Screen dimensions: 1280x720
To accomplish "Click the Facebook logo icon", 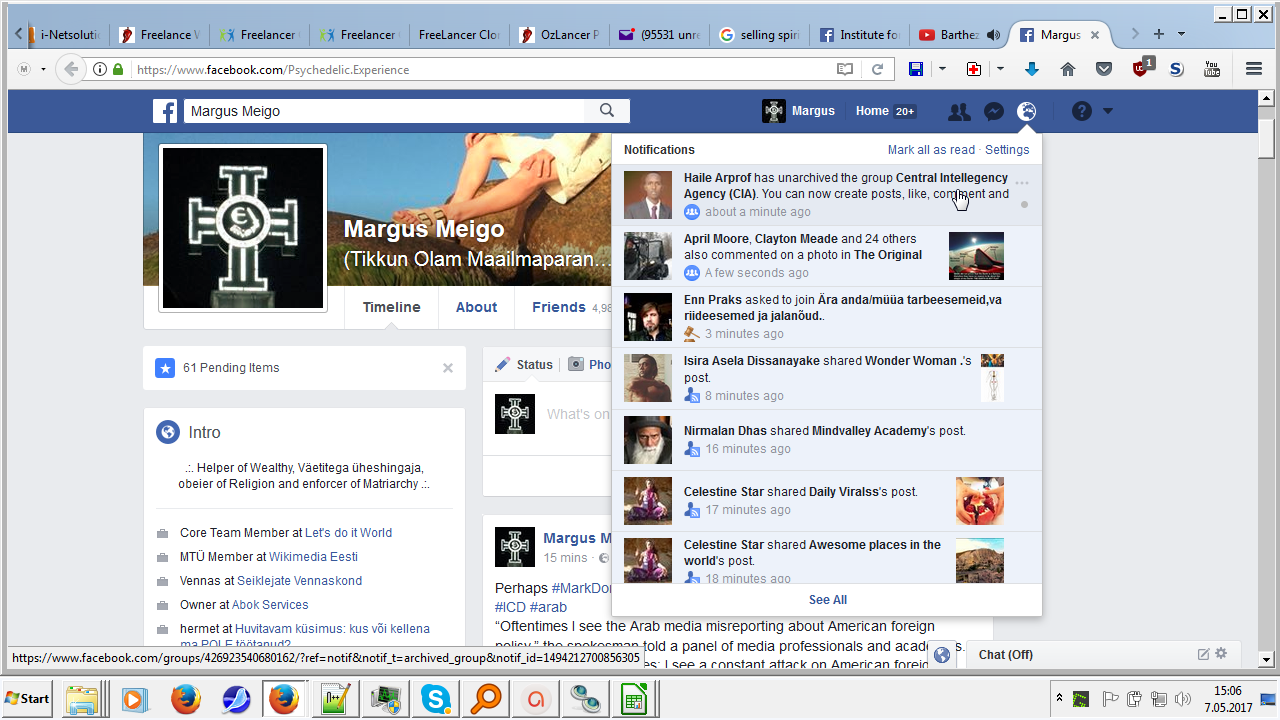I will [165, 111].
